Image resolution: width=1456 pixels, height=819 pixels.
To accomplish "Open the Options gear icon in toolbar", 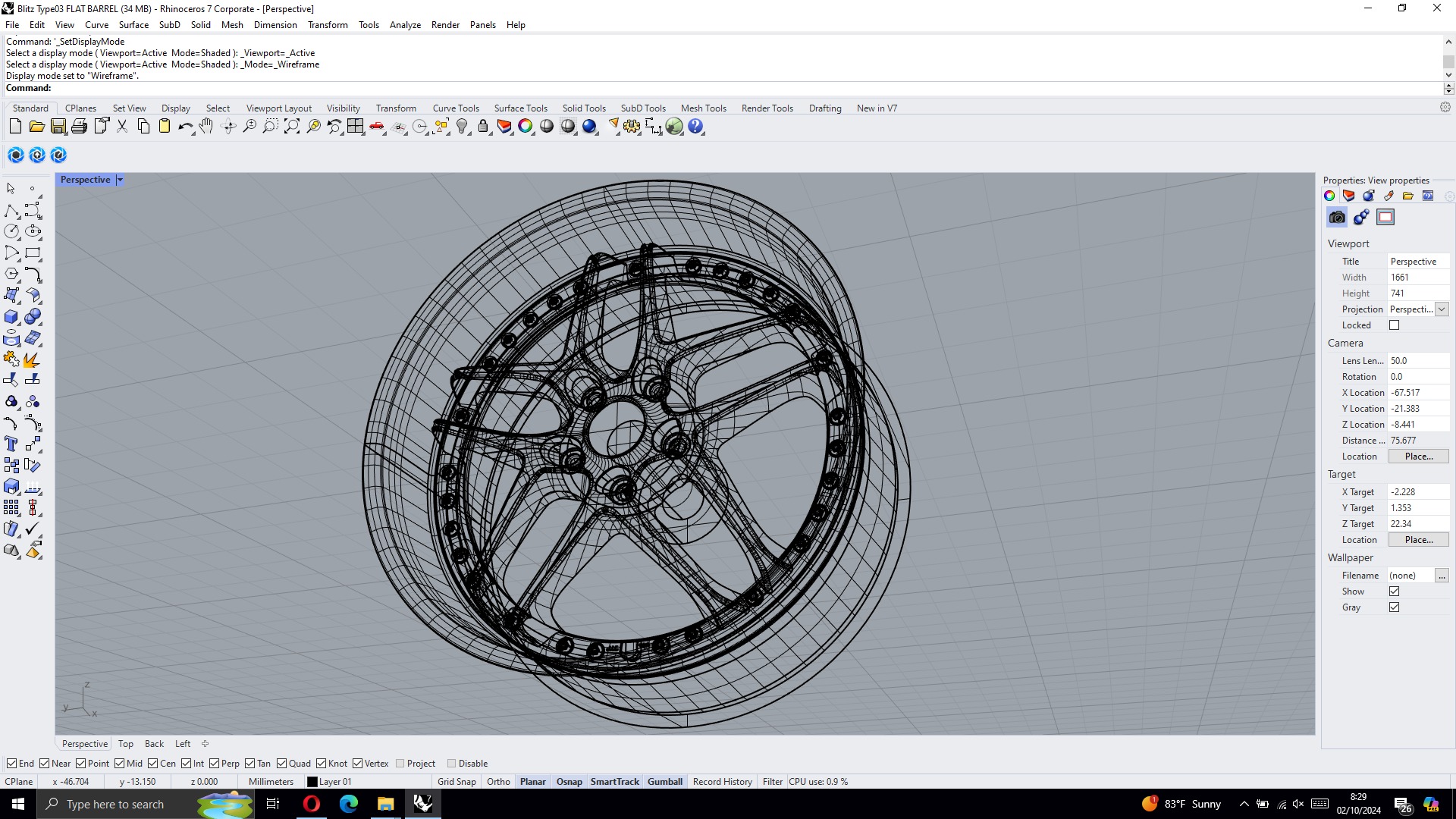I will (x=632, y=127).
